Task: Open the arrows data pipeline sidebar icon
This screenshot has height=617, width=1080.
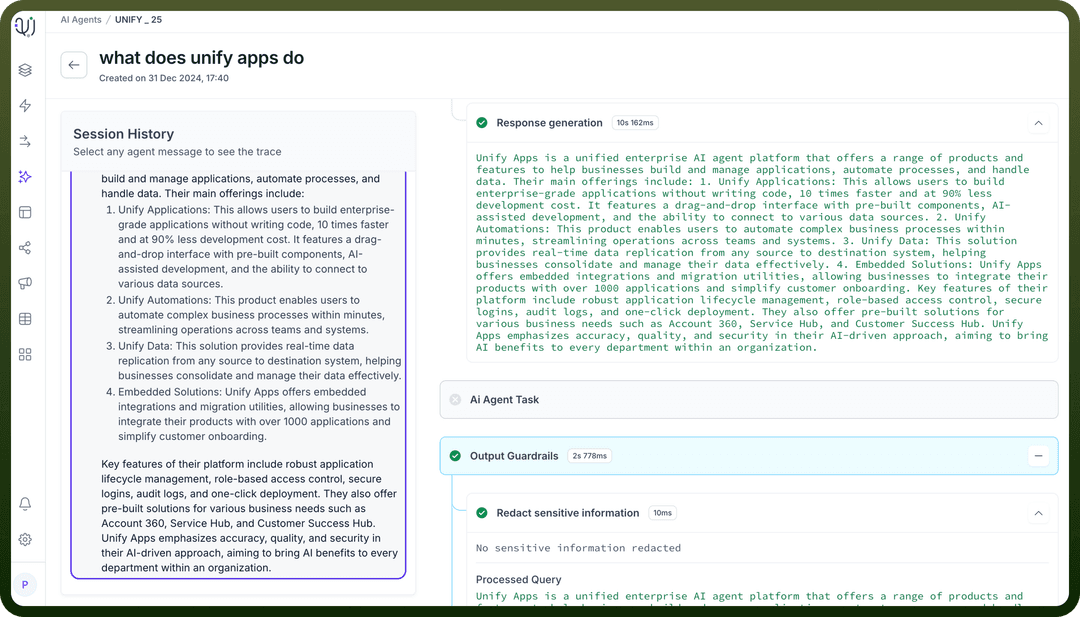Action: click(25, 141)
